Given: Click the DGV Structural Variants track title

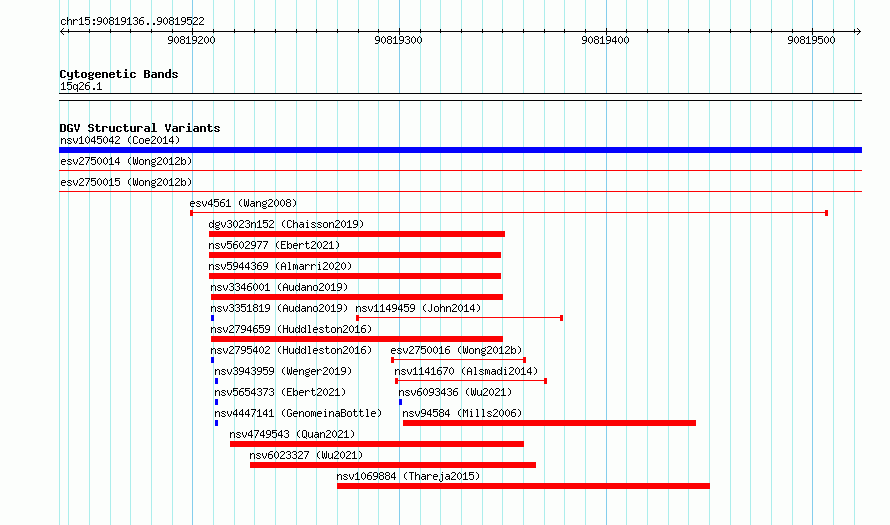Looking at the screenshot, I should tap(140, 128).
